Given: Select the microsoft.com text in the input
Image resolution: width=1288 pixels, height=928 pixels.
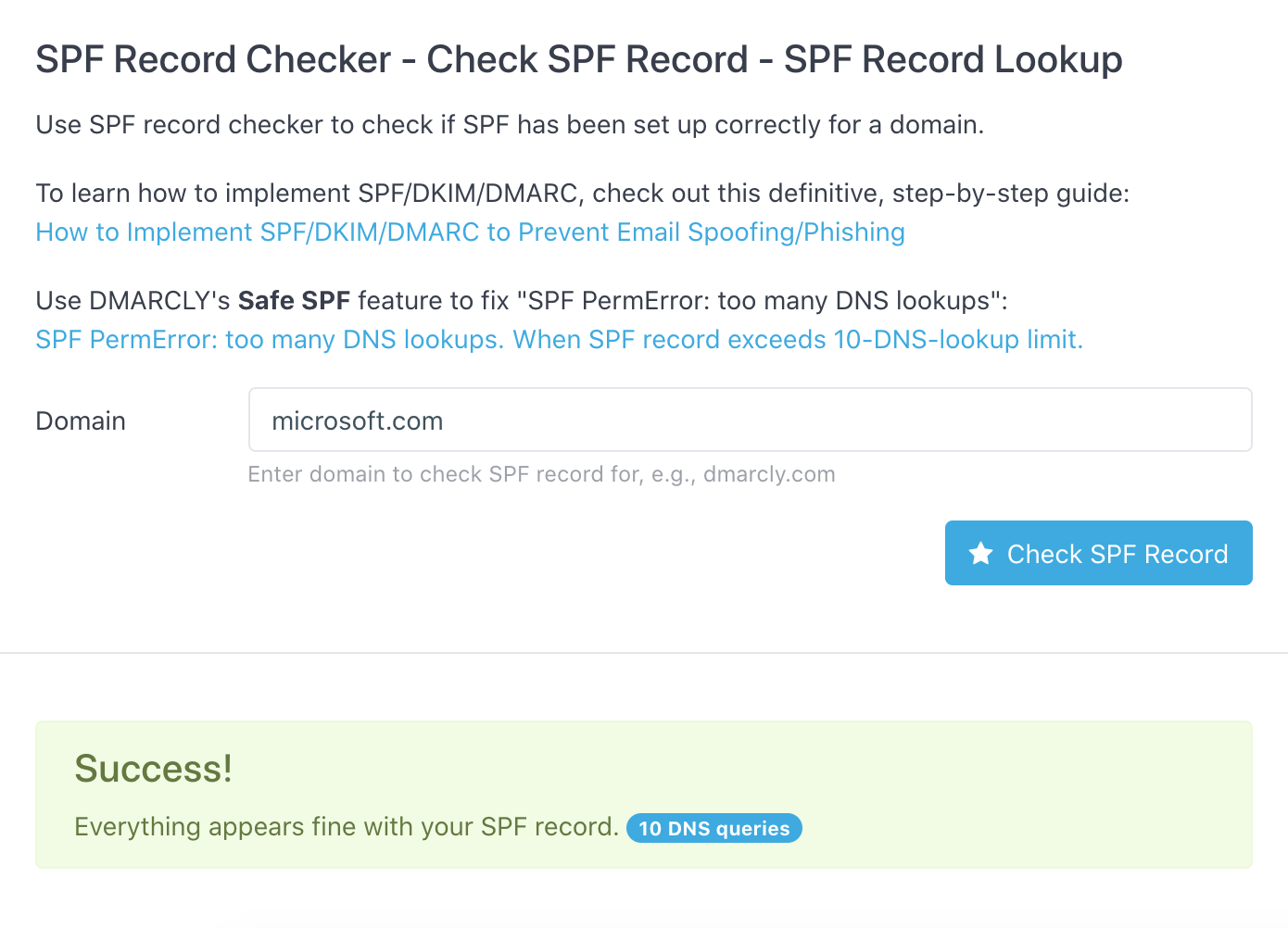Looking at the screenshot, I should 357,420.
